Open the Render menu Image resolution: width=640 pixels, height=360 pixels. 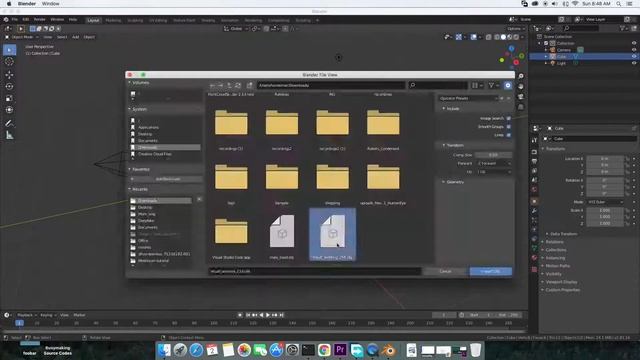coord(40,20)
